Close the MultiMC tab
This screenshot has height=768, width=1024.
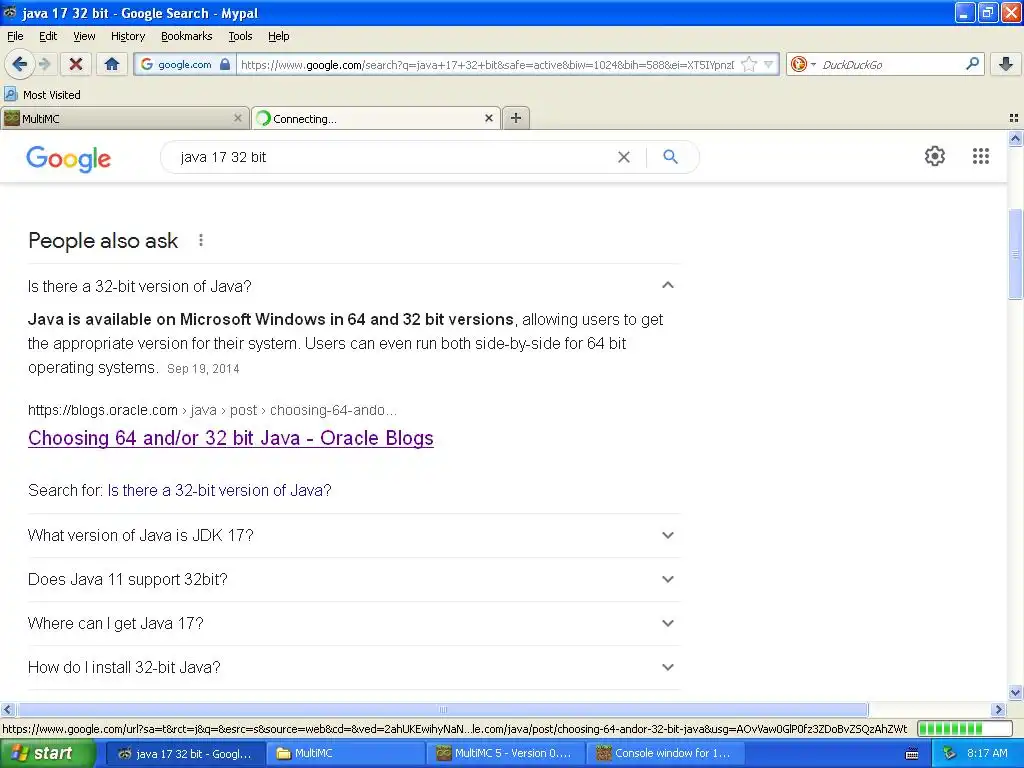tap(238, 118)
